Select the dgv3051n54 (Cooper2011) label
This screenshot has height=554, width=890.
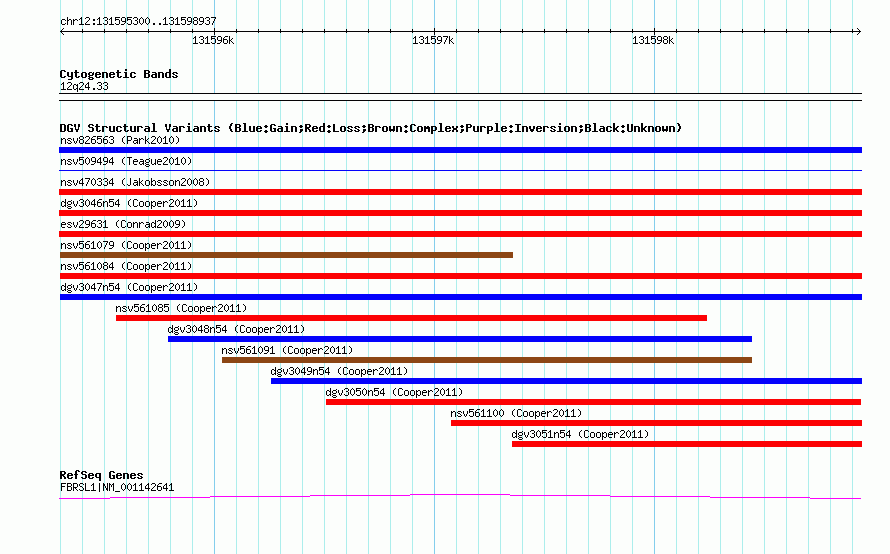click(580, 434)
